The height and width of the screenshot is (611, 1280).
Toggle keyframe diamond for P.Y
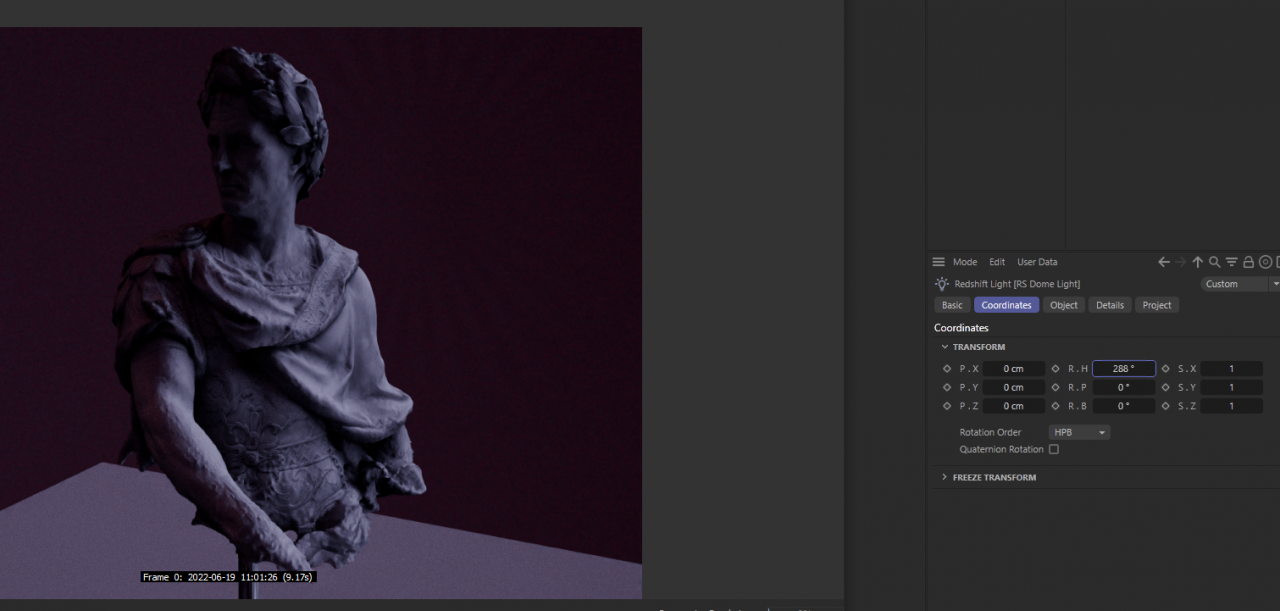click(x=947, y=387)
